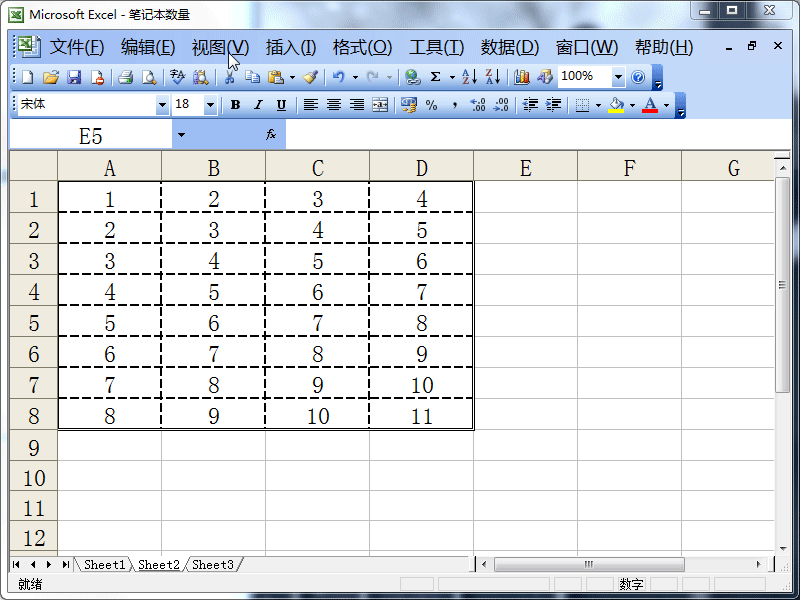The height and width of the screenshot is (600, 800).
Task: Open the Paste options dropdown arrow
Action: point(292,78)
